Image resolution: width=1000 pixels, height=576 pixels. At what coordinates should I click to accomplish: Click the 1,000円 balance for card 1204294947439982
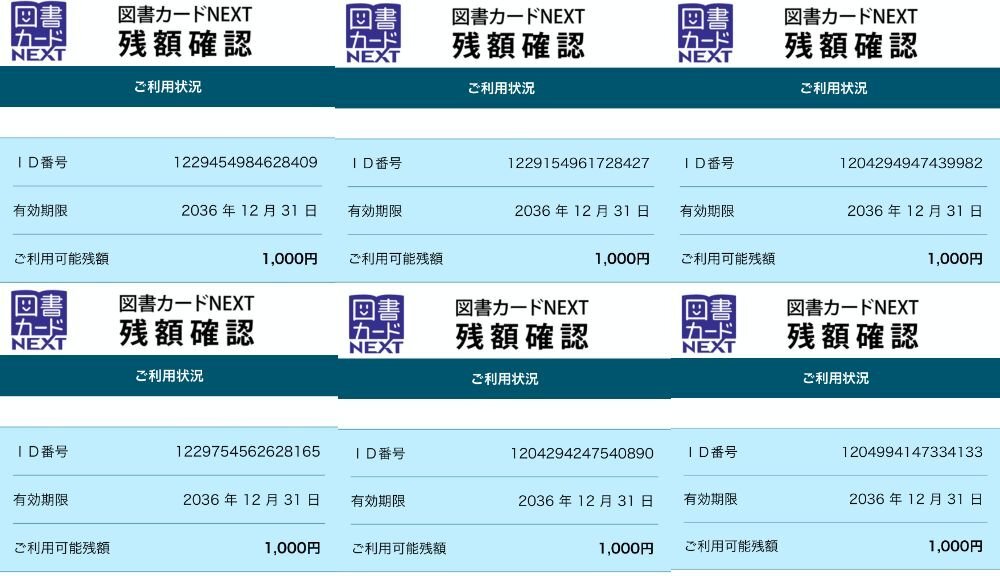[x=955, y=259]
